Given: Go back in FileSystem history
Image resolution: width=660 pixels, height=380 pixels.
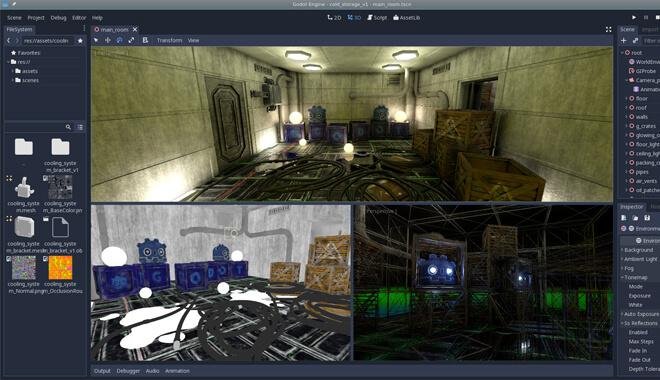Looking at the screenshot, I should point(8,40).
